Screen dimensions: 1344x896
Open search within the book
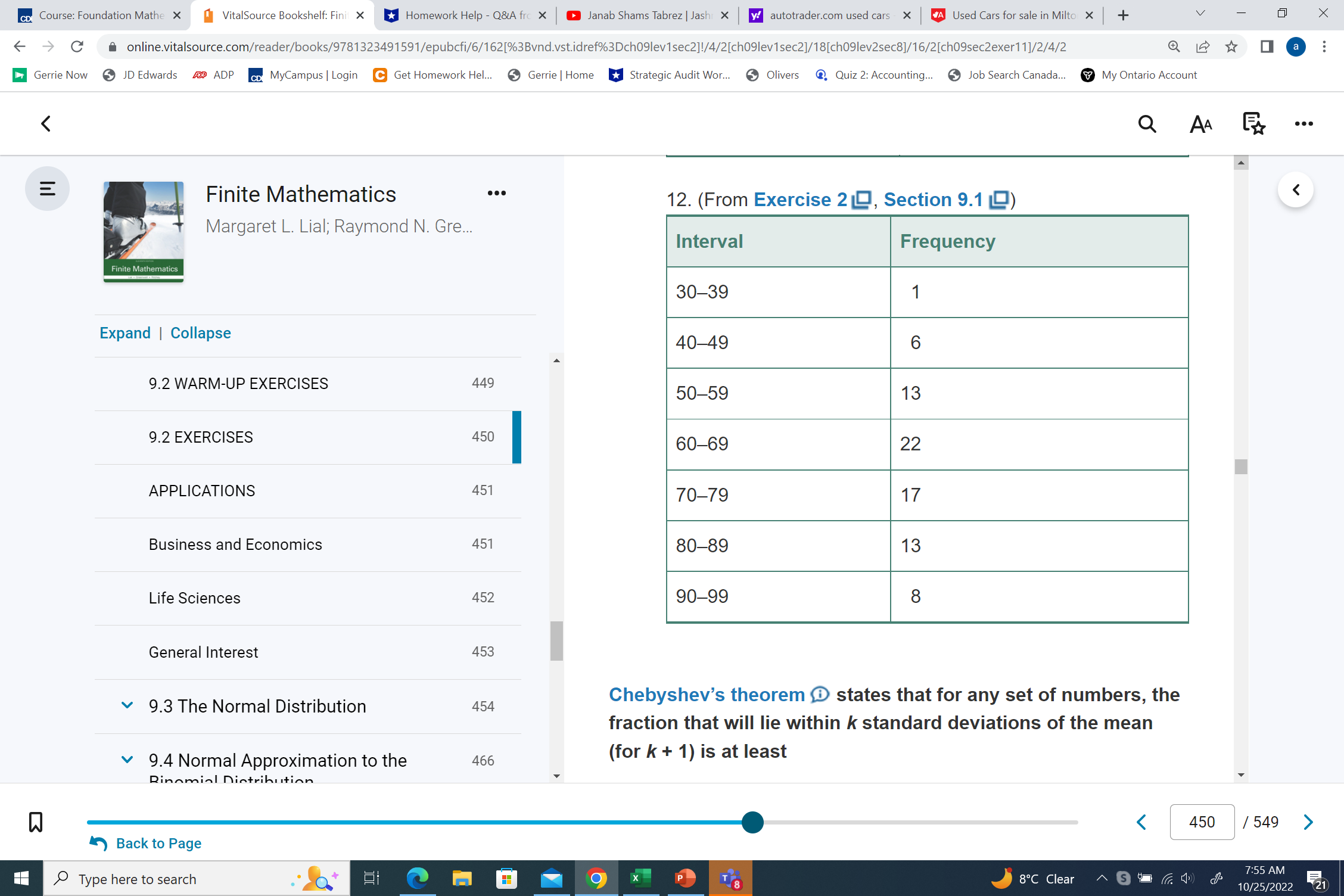[1147, 124]
